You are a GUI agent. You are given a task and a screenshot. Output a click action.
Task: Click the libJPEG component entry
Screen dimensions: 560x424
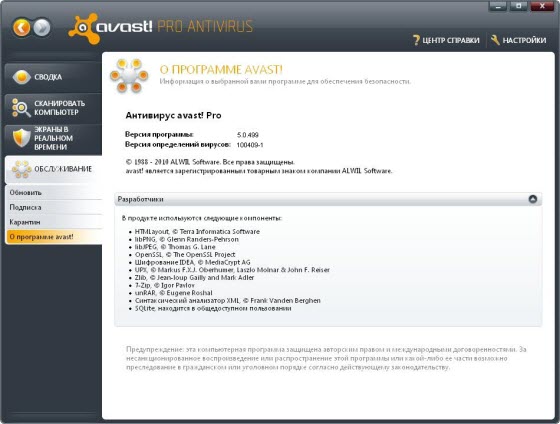pyautogui.click(x=175, y=247)
